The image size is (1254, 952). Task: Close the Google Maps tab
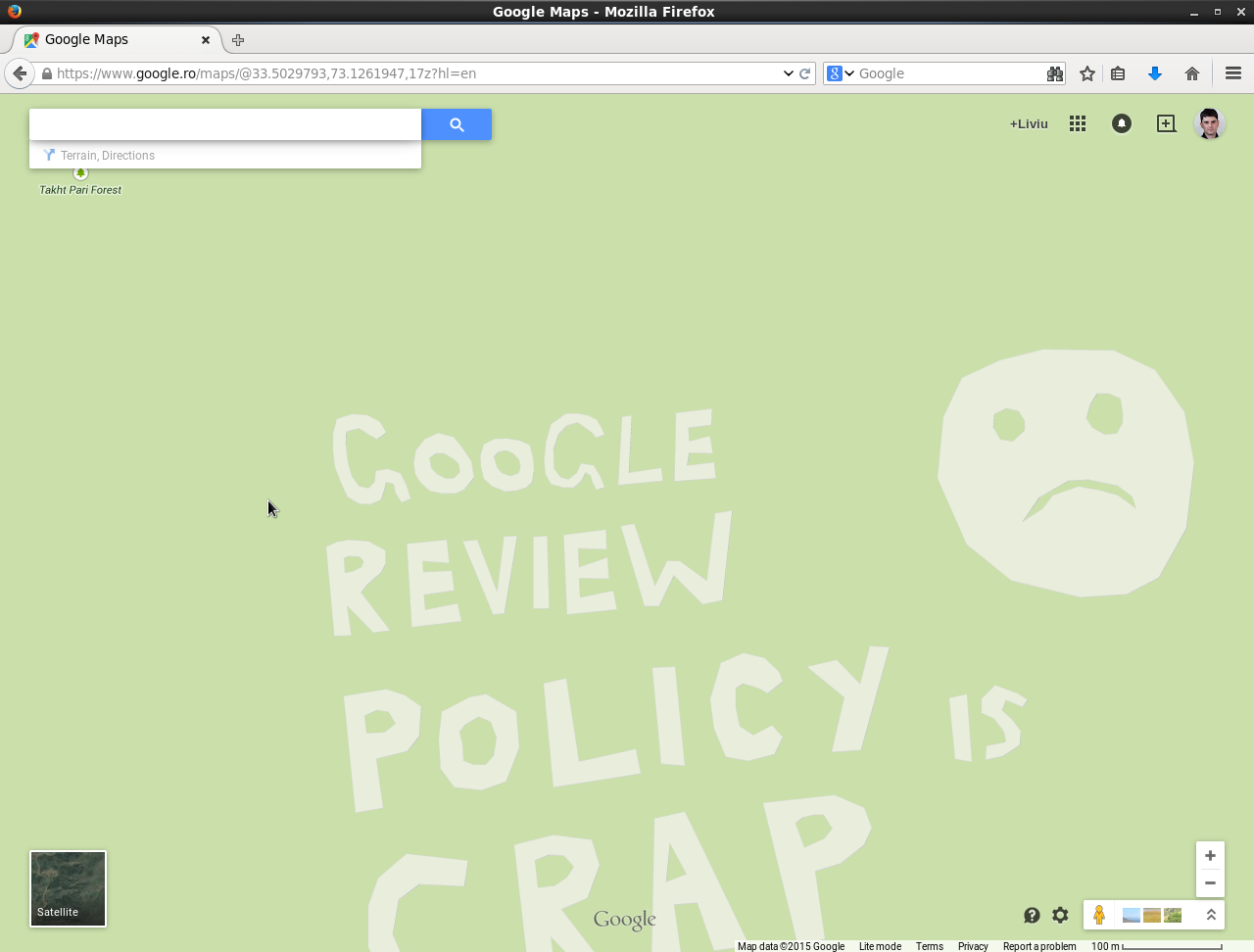coord(206,40)
